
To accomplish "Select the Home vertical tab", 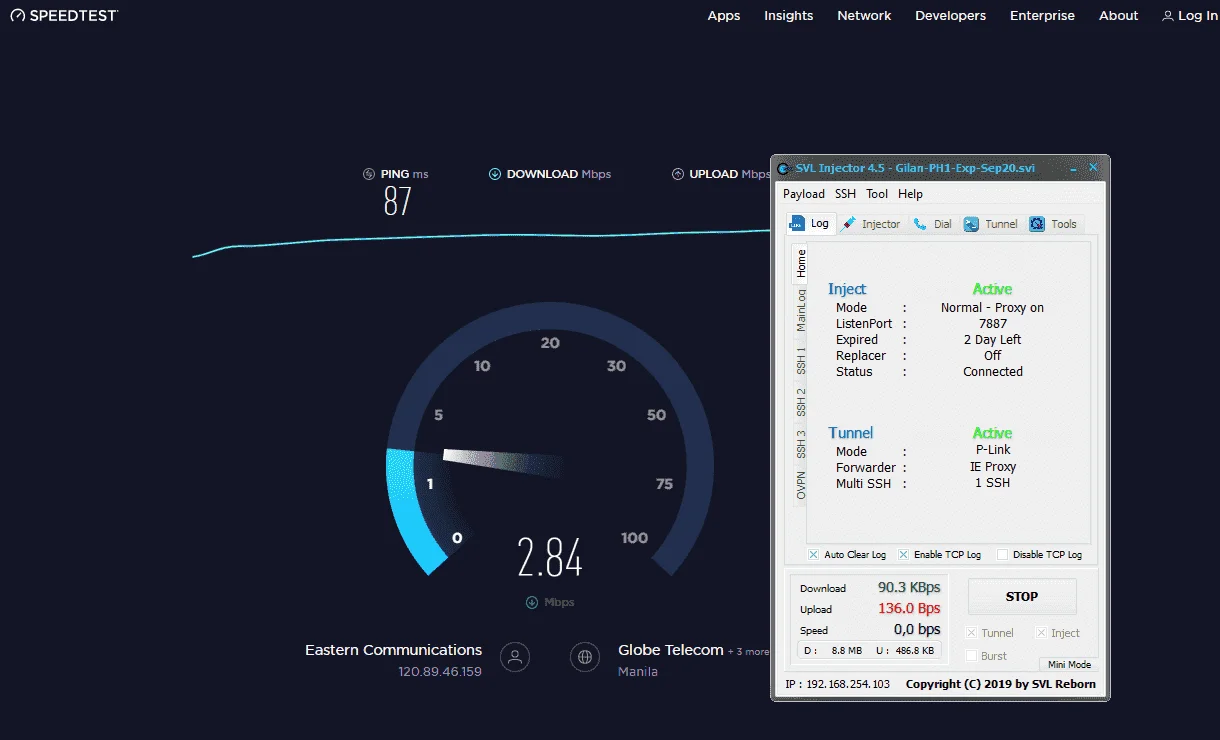I will pyautogui.click(x=800, y=264).
